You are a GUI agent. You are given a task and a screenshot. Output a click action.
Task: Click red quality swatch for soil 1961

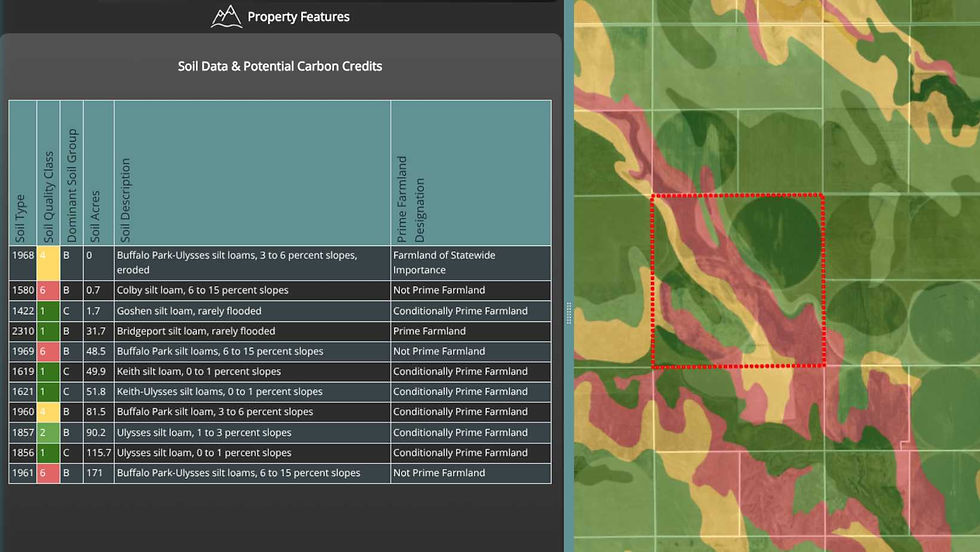(48, 473)
